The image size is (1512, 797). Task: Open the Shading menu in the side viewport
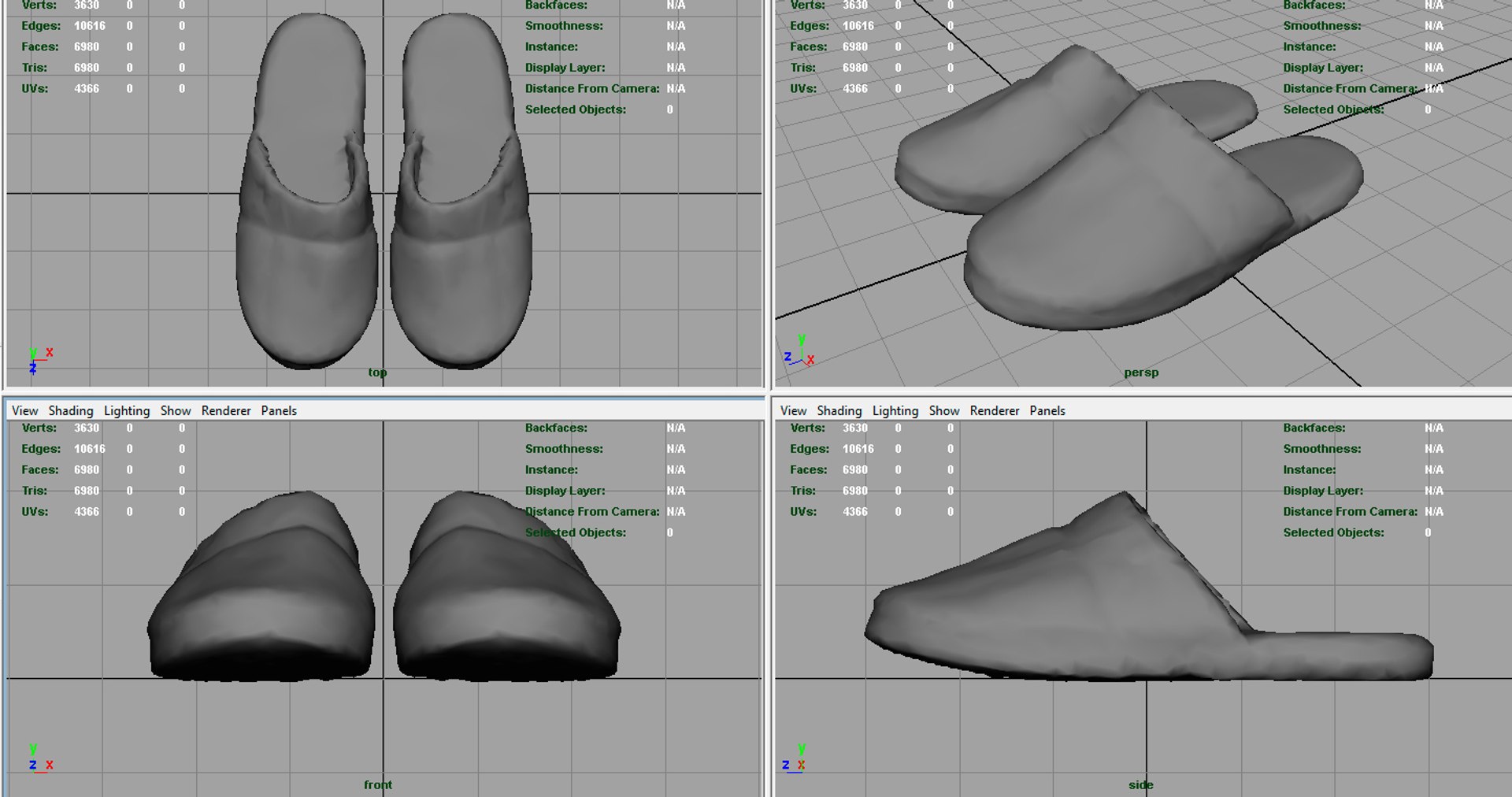[839, 410]
